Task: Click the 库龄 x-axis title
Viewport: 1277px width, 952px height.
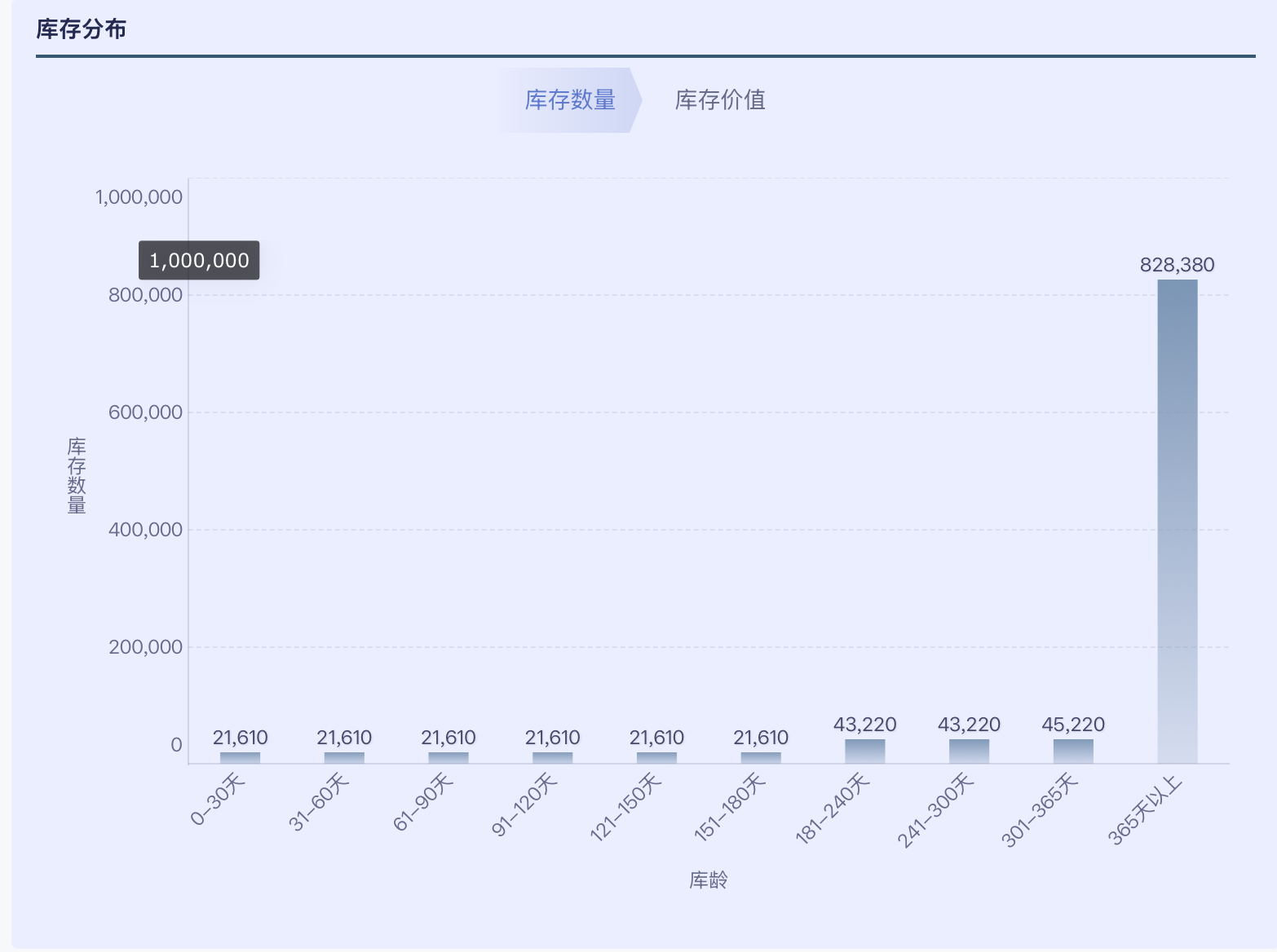Action: pos(708,880)
